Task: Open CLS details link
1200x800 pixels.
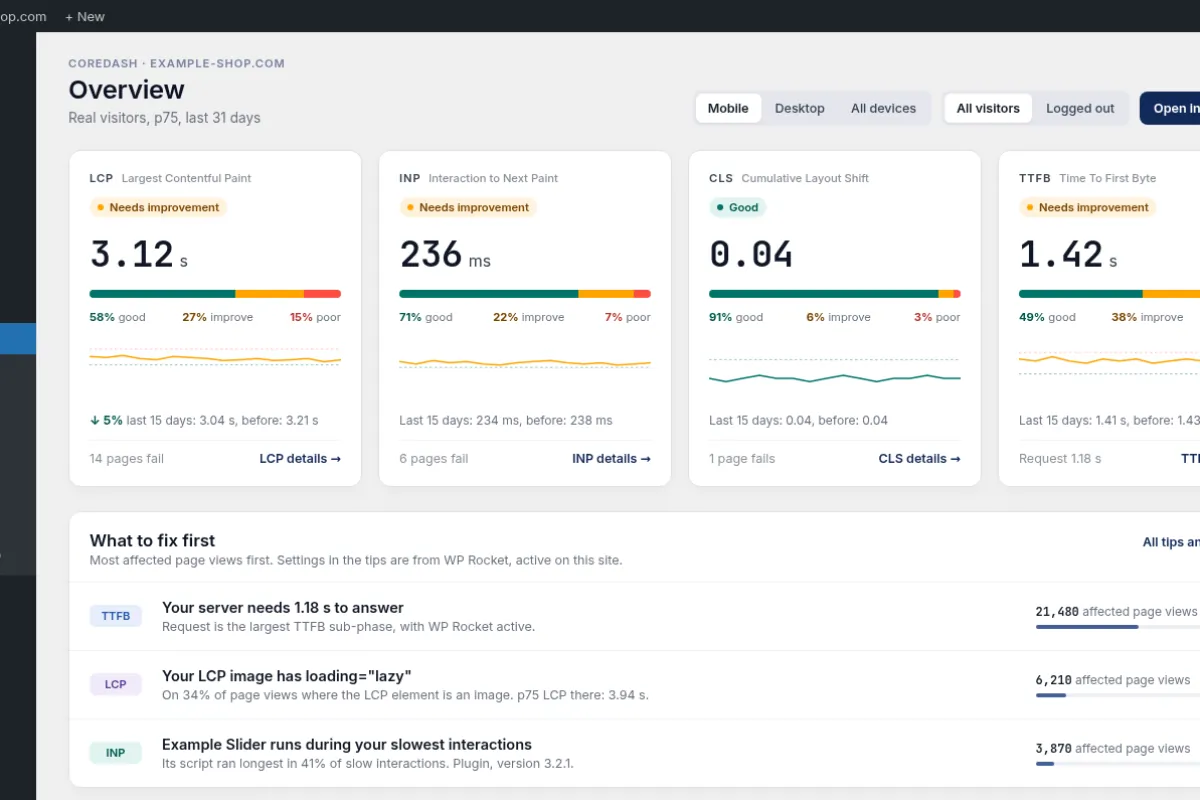Action: tap(920, 458)
